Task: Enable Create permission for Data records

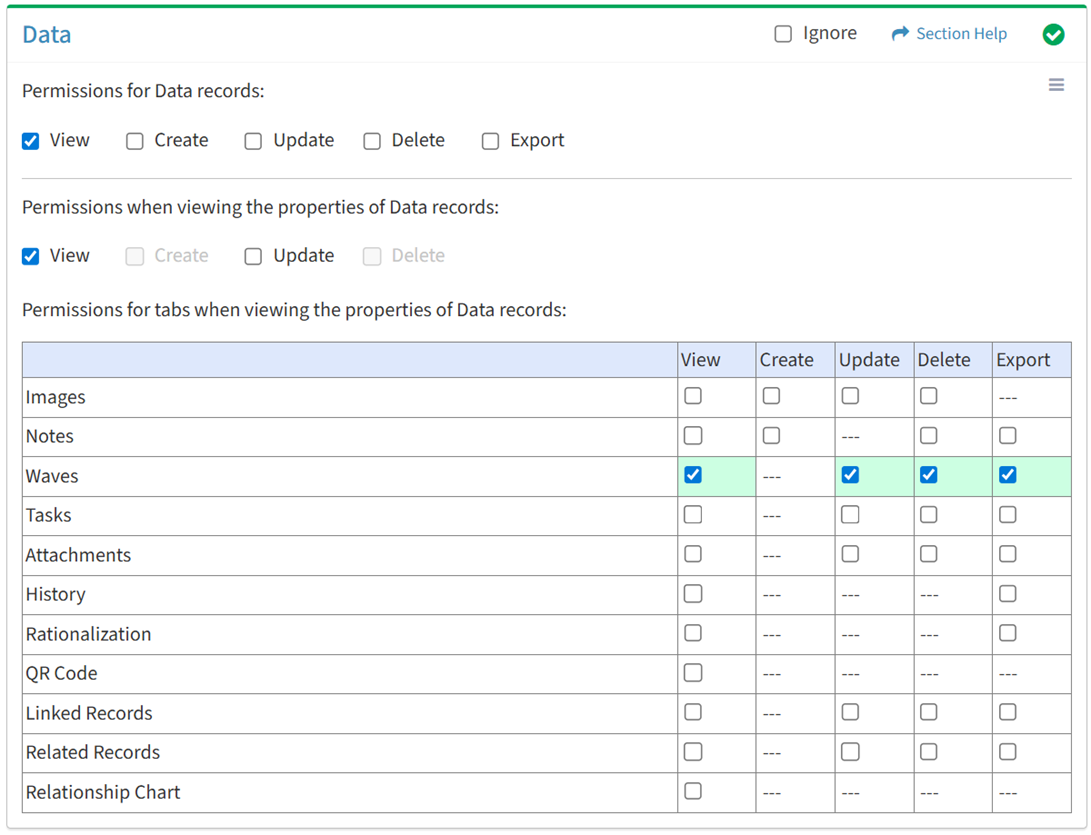Action: 135,141
